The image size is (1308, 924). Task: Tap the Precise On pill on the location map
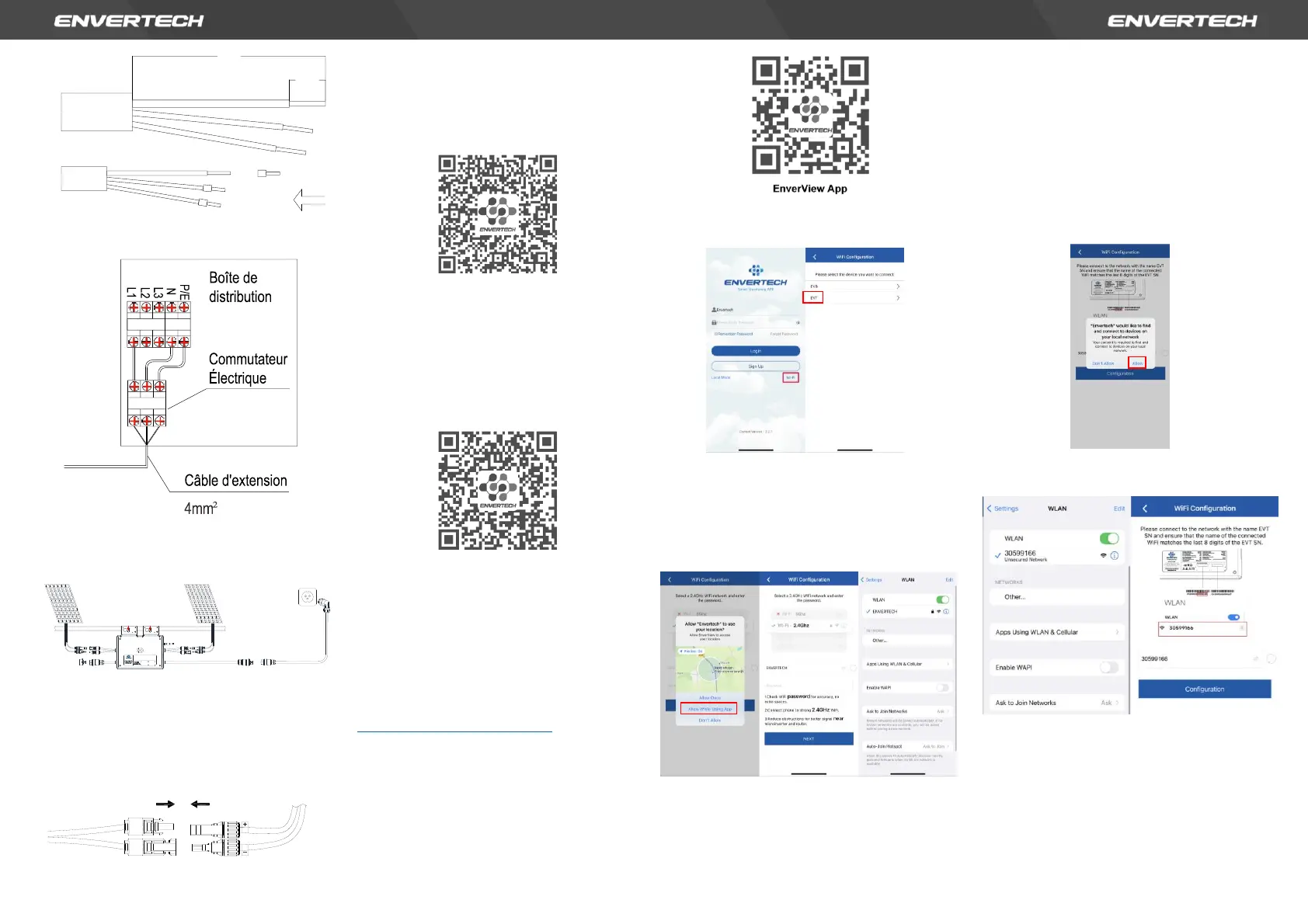[x=691, y=651]
